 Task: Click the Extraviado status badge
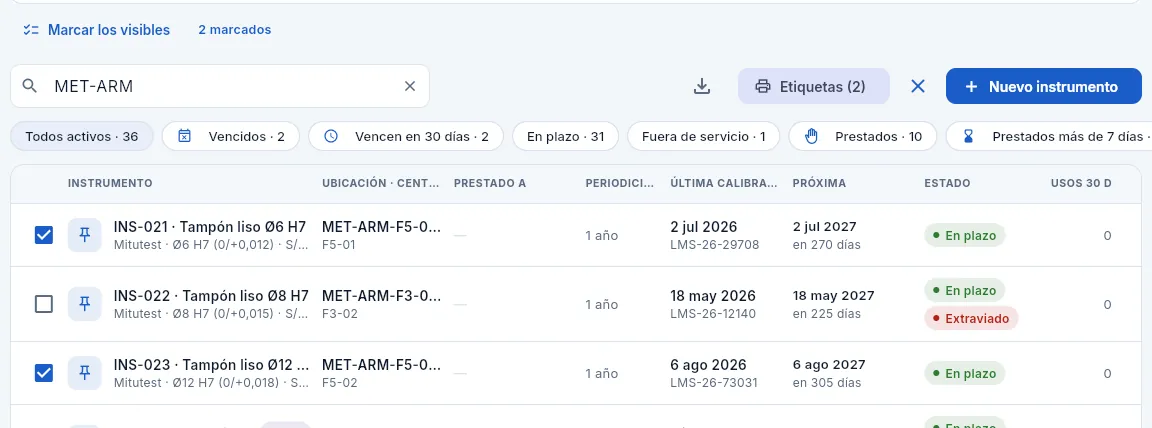click(x=971, y=319)
